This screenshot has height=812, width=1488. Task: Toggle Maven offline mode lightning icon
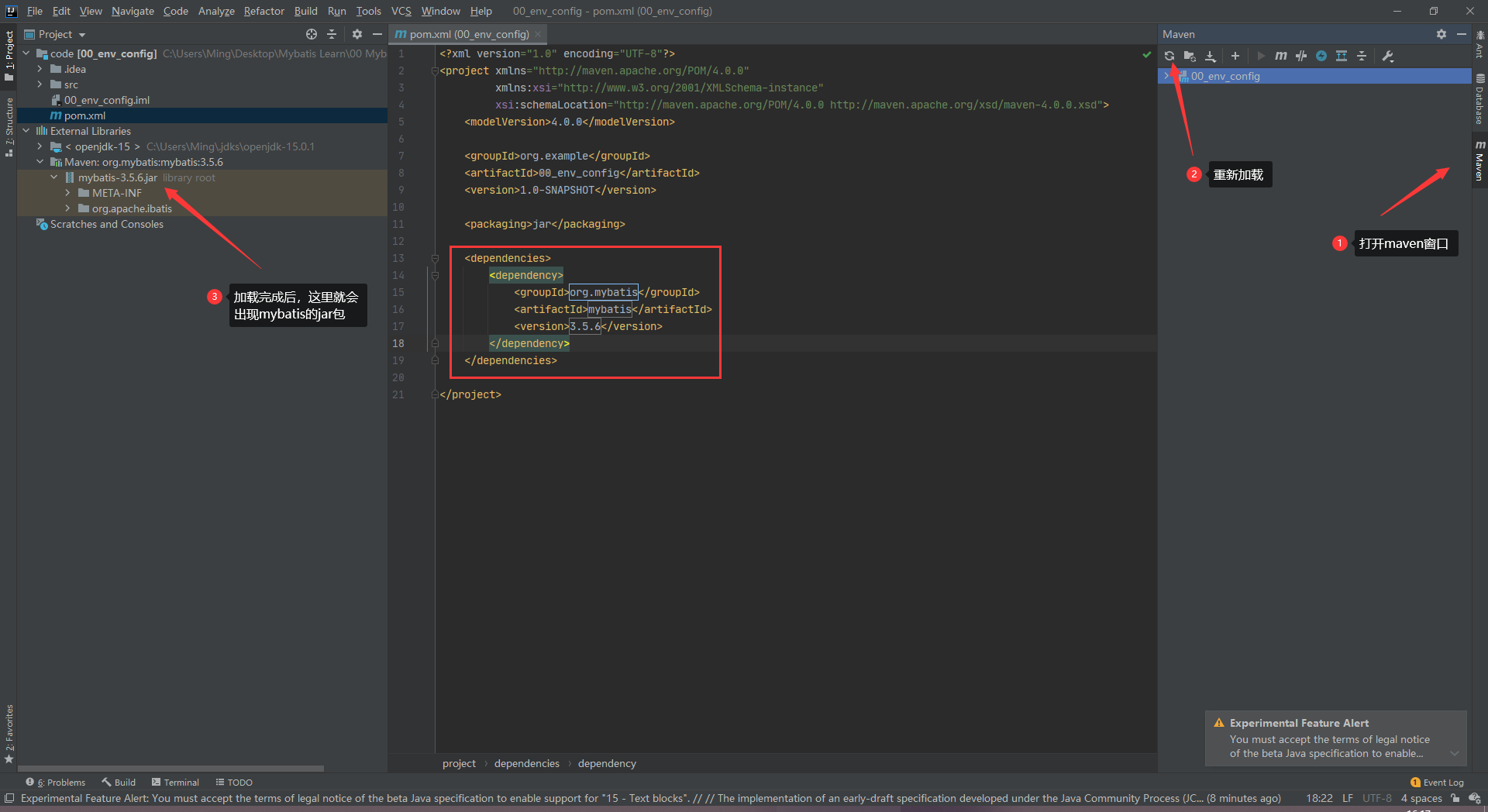click(x=1321, y=56)
